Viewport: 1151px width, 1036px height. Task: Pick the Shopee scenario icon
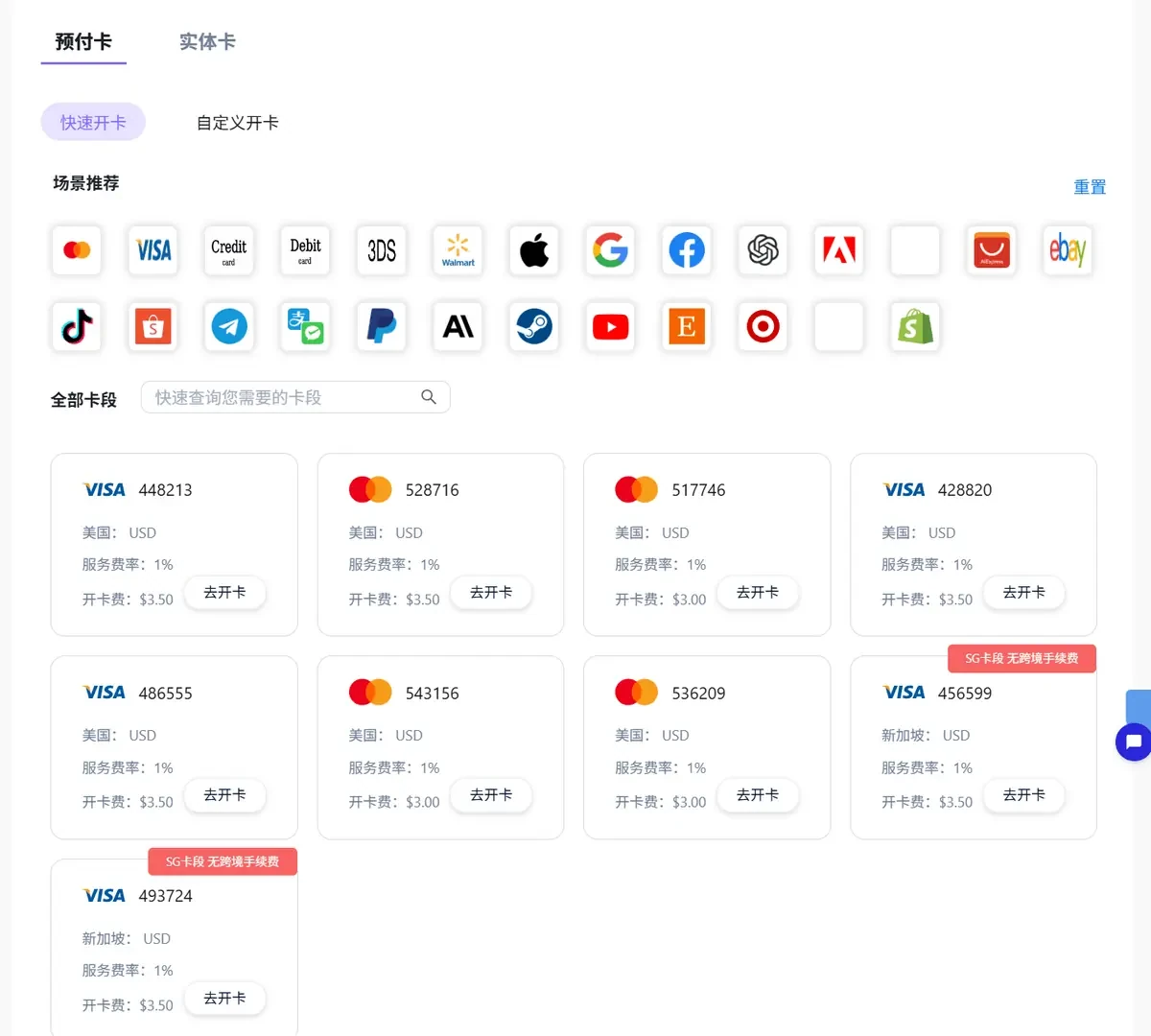pos(153,326)
